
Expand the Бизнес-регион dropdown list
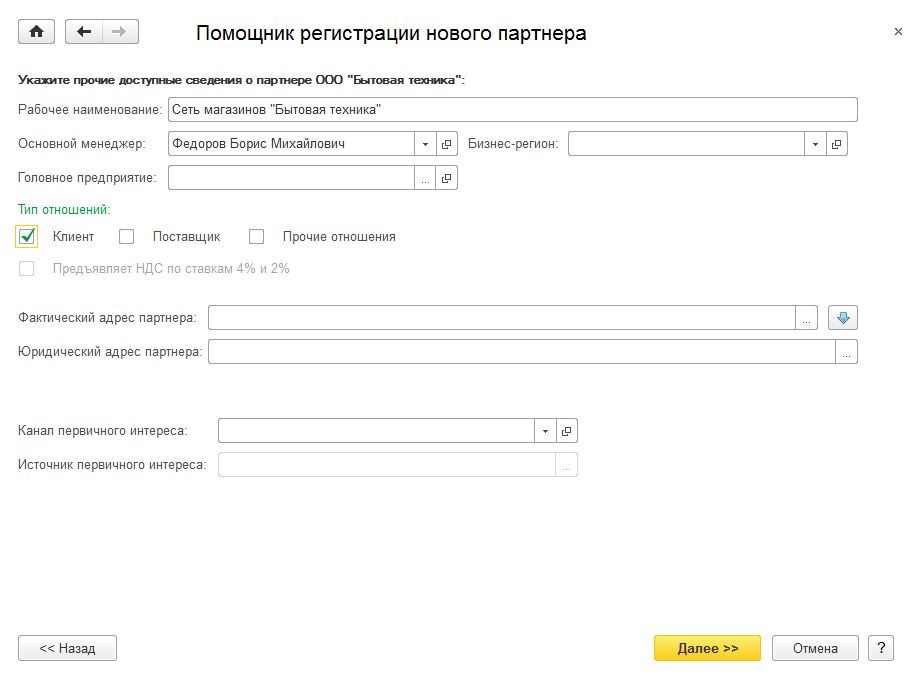(x=815, y=144)
